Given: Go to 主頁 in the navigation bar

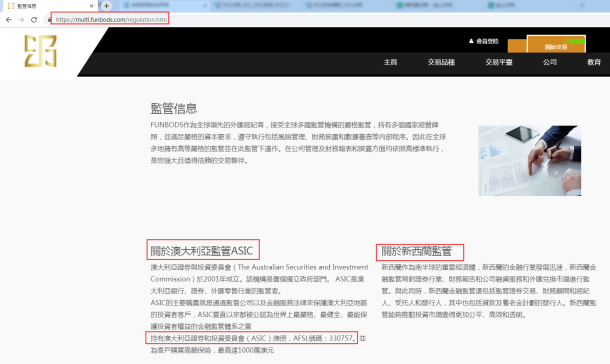Looking at the screenshot, I should [390, 62].
